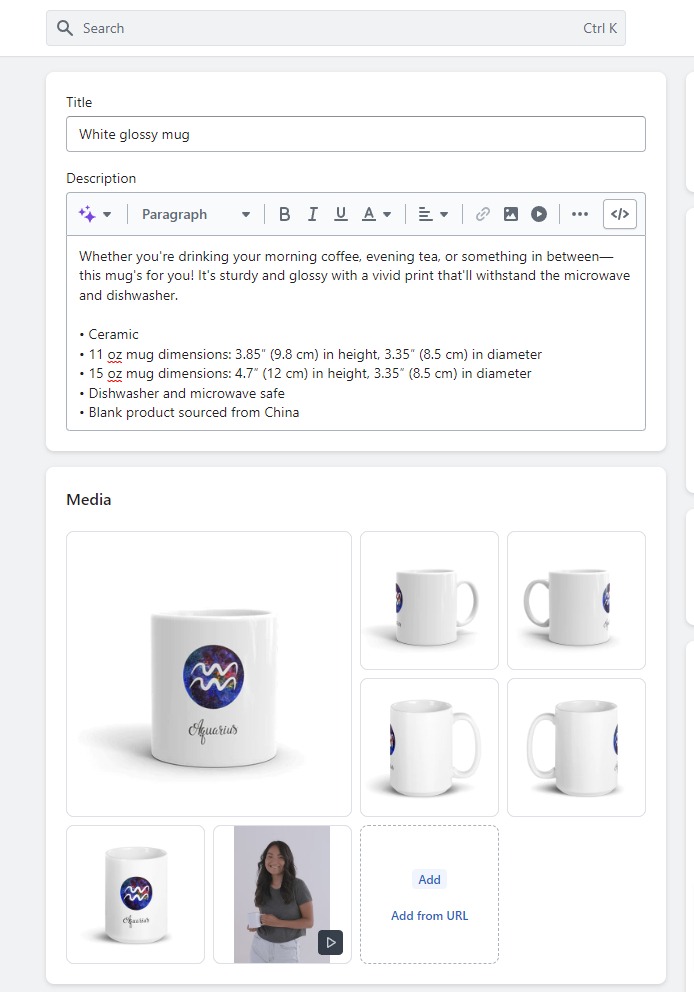Click 'Dishwasher and microwave safe' line
This screenshot has width=694, height=992.
click(182, 393)
